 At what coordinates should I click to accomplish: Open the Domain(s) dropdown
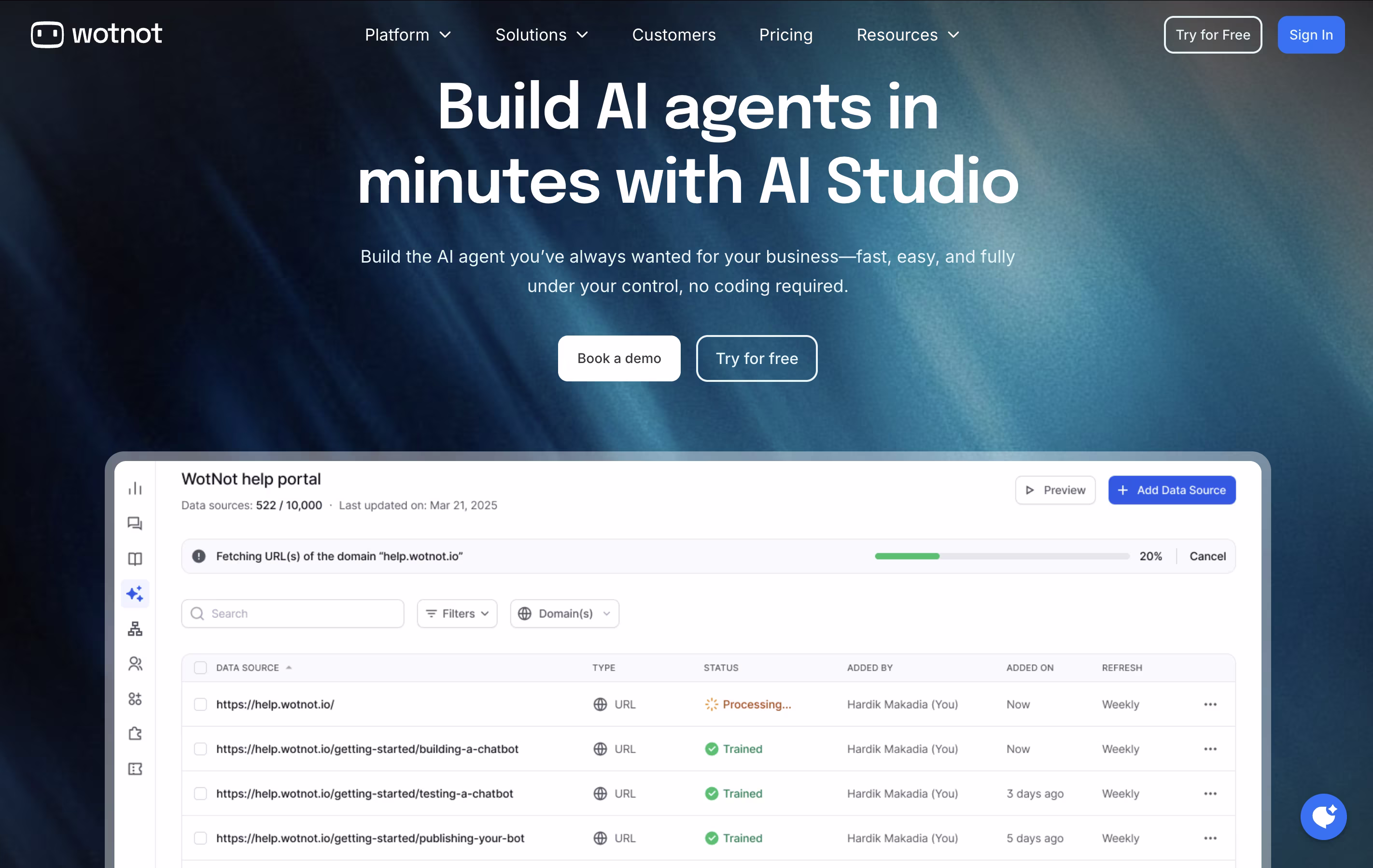[x=564, y=614]
